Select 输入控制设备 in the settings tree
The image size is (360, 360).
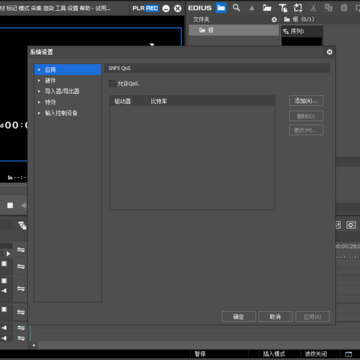pos(61,113)
